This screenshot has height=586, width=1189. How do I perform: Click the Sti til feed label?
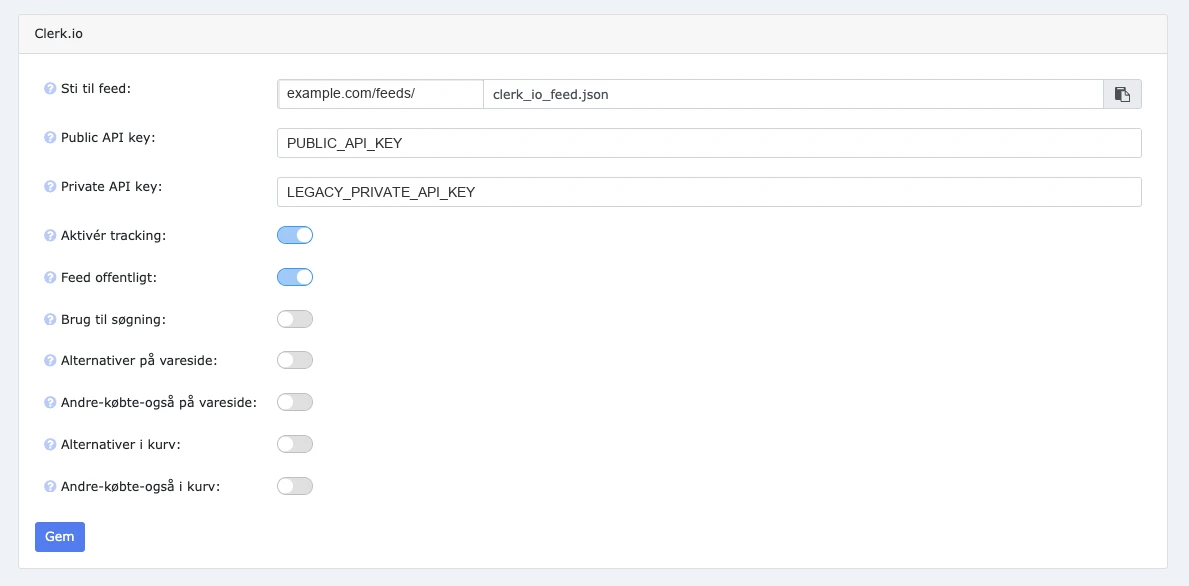tap(96, 89)
